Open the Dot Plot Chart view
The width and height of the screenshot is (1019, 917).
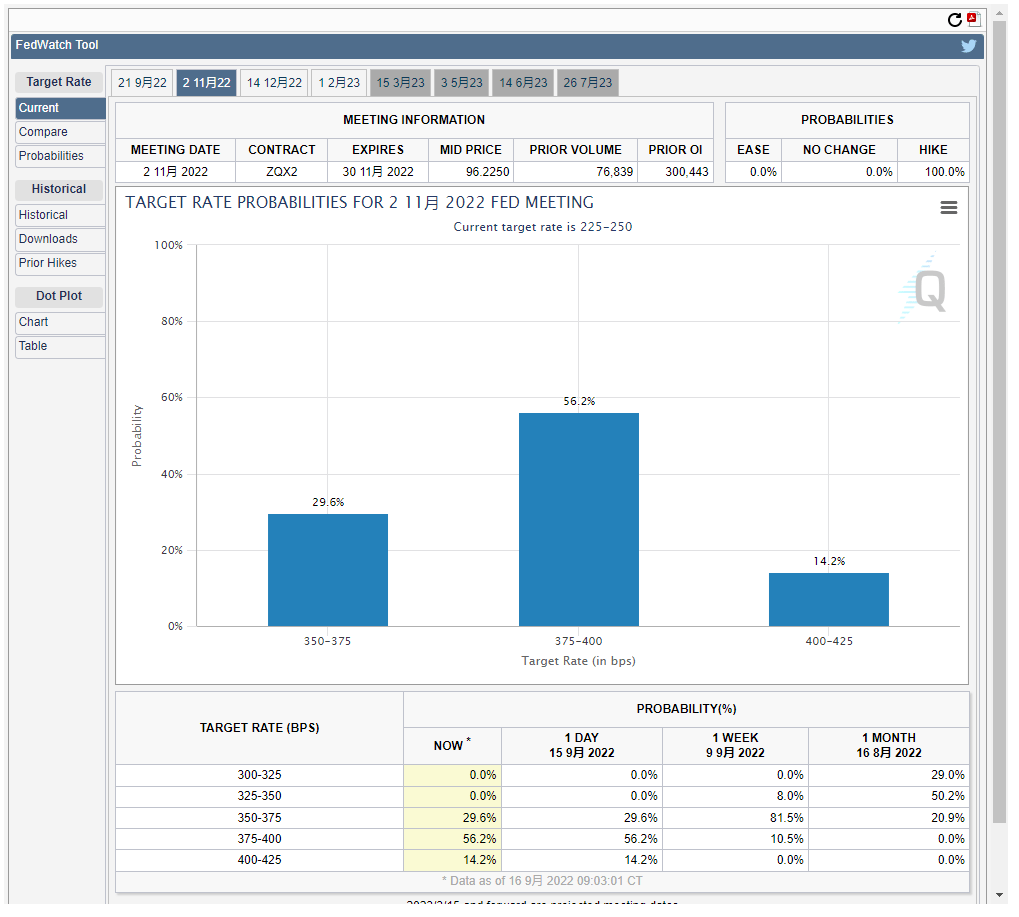coord(60,322)
